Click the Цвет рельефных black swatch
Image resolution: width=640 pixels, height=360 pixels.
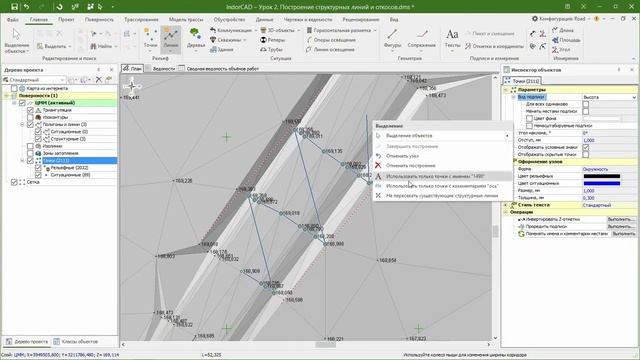(x=602, y=176)
